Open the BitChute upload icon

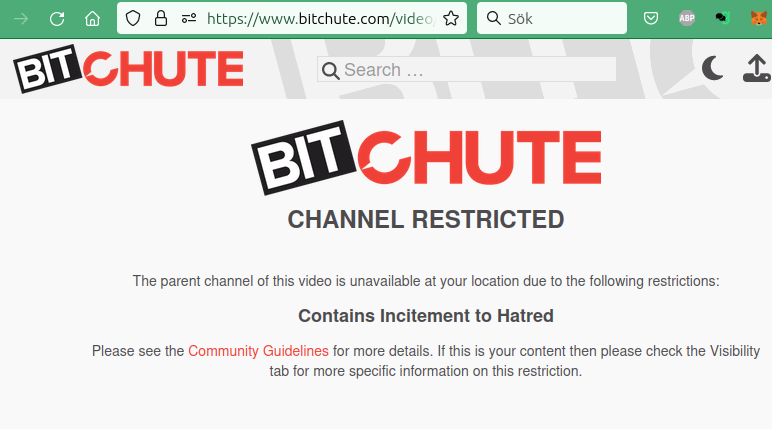(757, 68)
